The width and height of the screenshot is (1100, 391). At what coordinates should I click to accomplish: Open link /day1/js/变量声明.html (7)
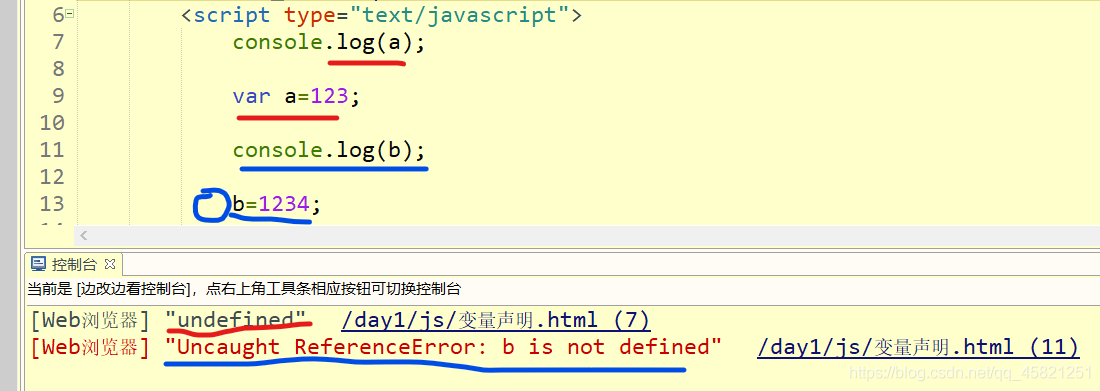tap(496, 321)
